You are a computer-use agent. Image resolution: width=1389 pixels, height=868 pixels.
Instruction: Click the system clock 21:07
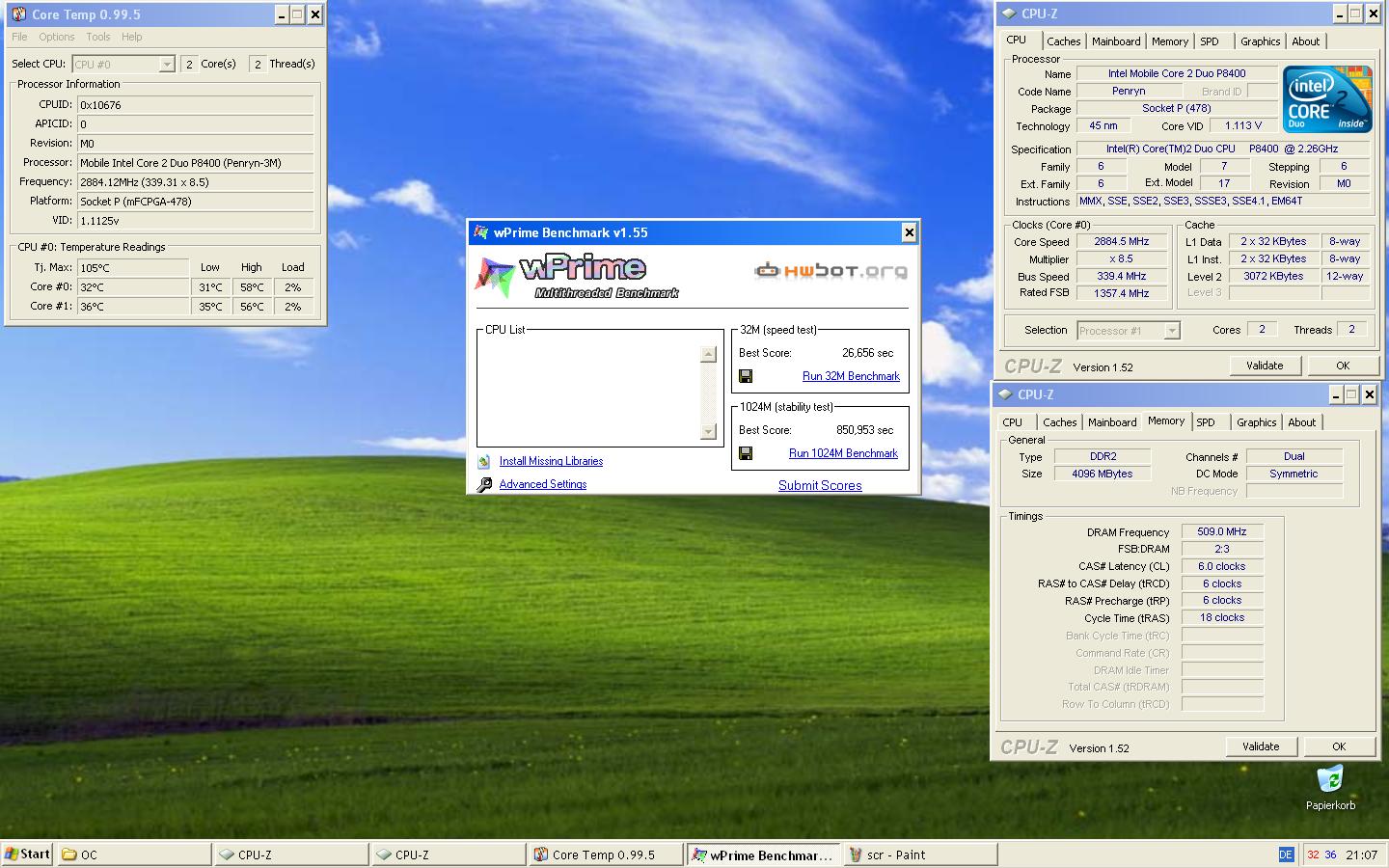1361,854
